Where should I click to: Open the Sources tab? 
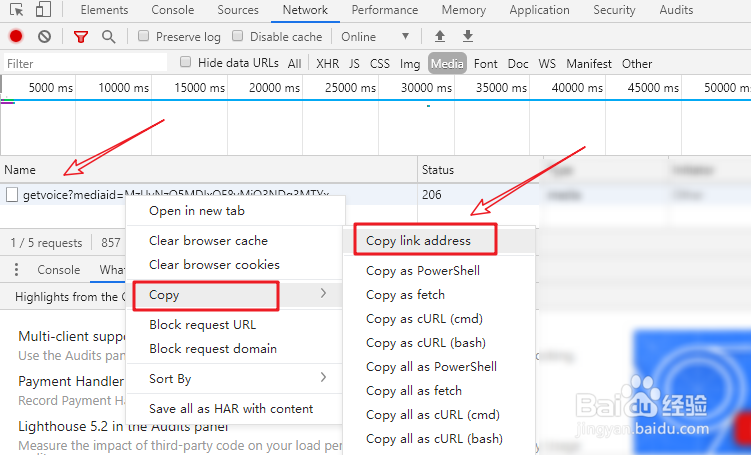[238, 10]
